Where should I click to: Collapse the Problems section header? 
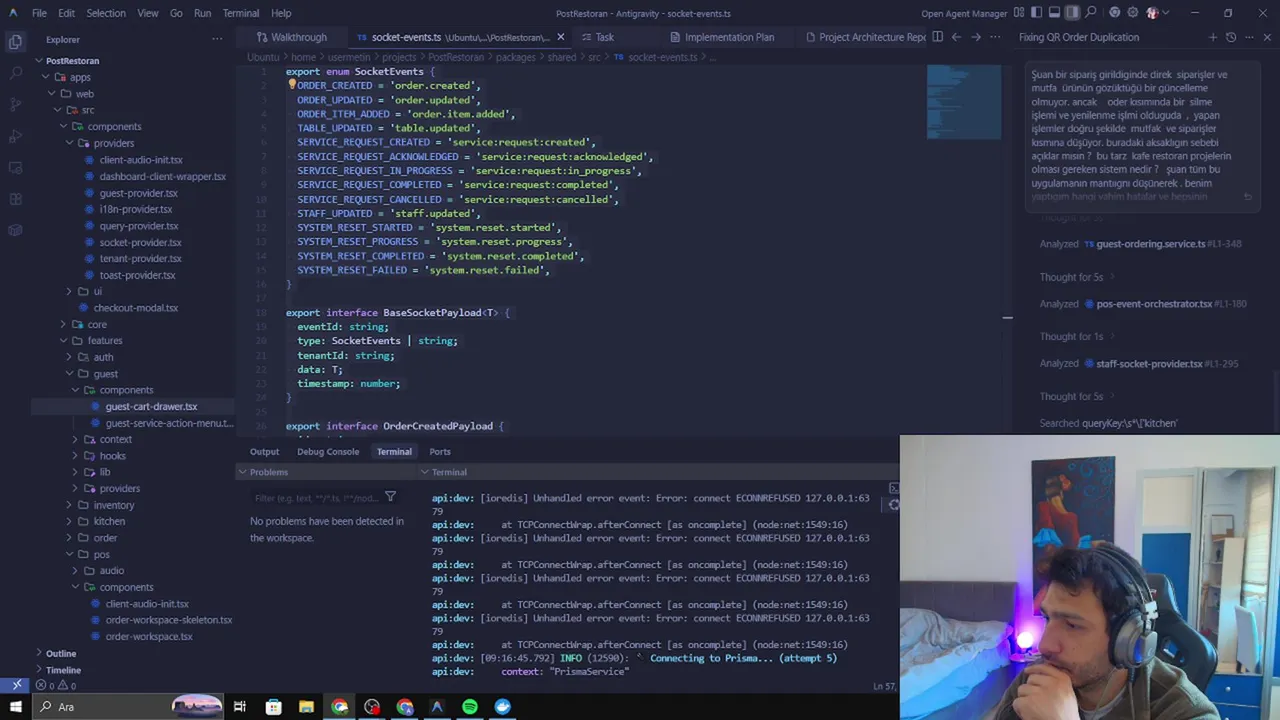(x=269, y=472)
